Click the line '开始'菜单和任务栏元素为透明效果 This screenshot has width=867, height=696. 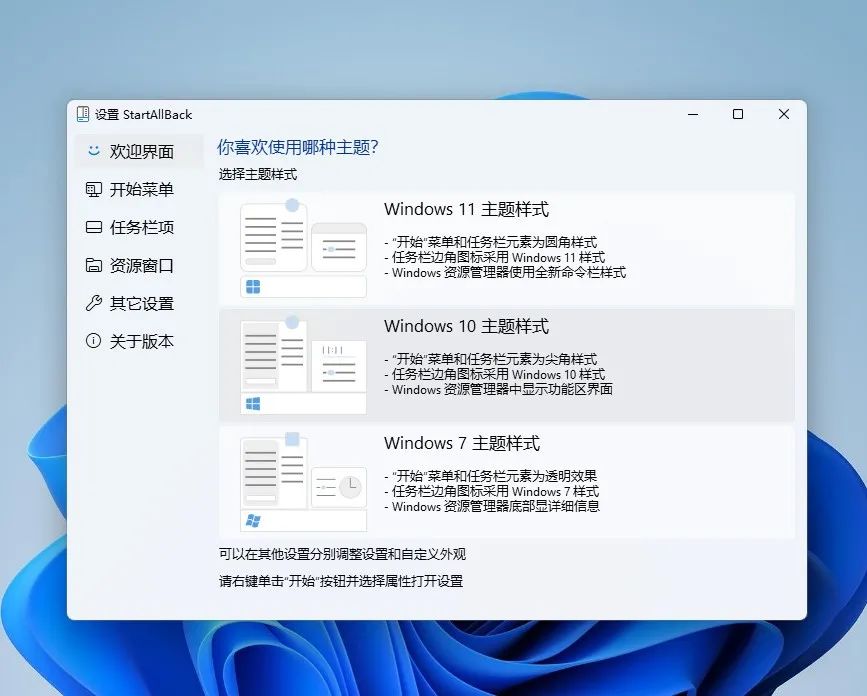click(491, 475)
